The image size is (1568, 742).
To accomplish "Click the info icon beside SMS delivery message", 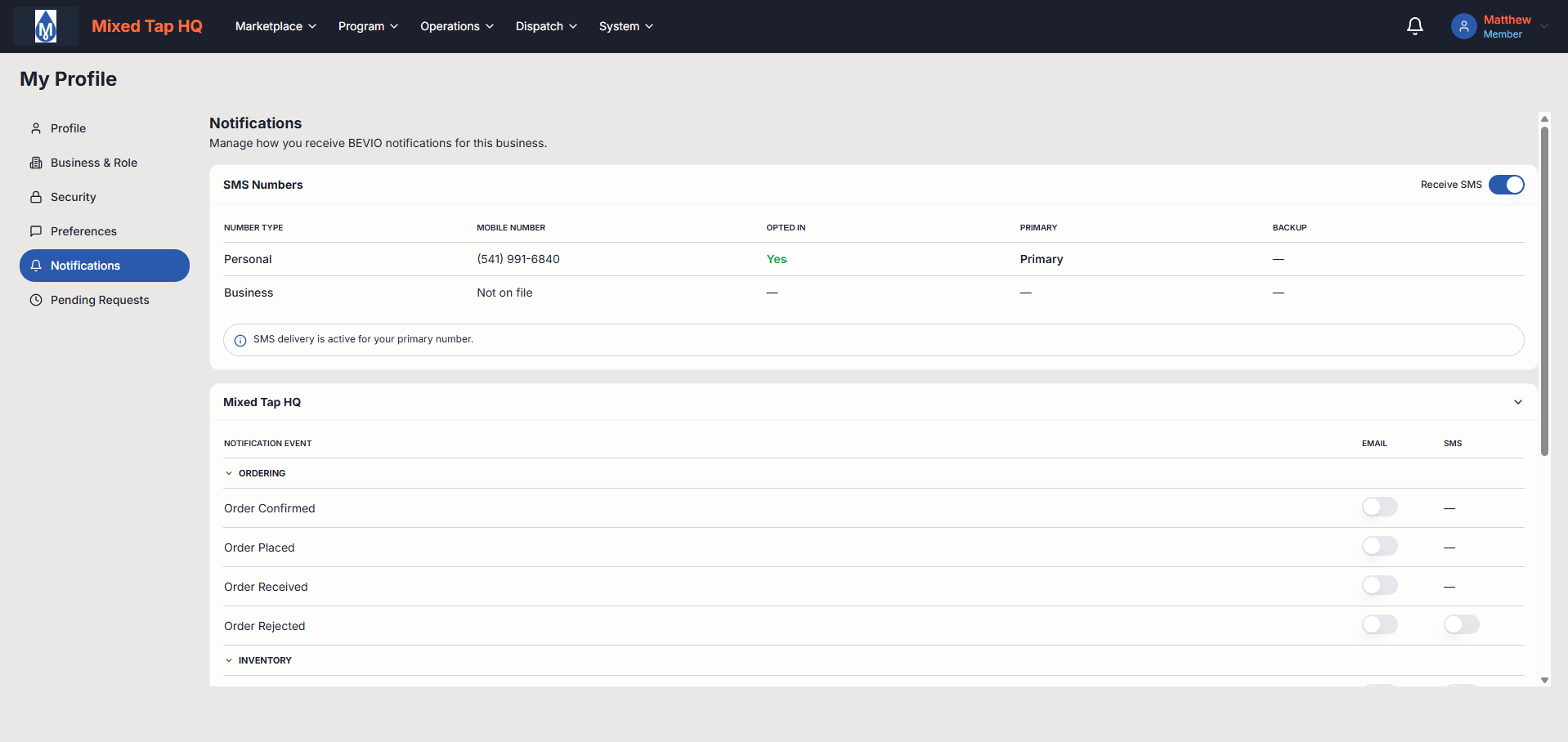I will (x=240, y=341).
